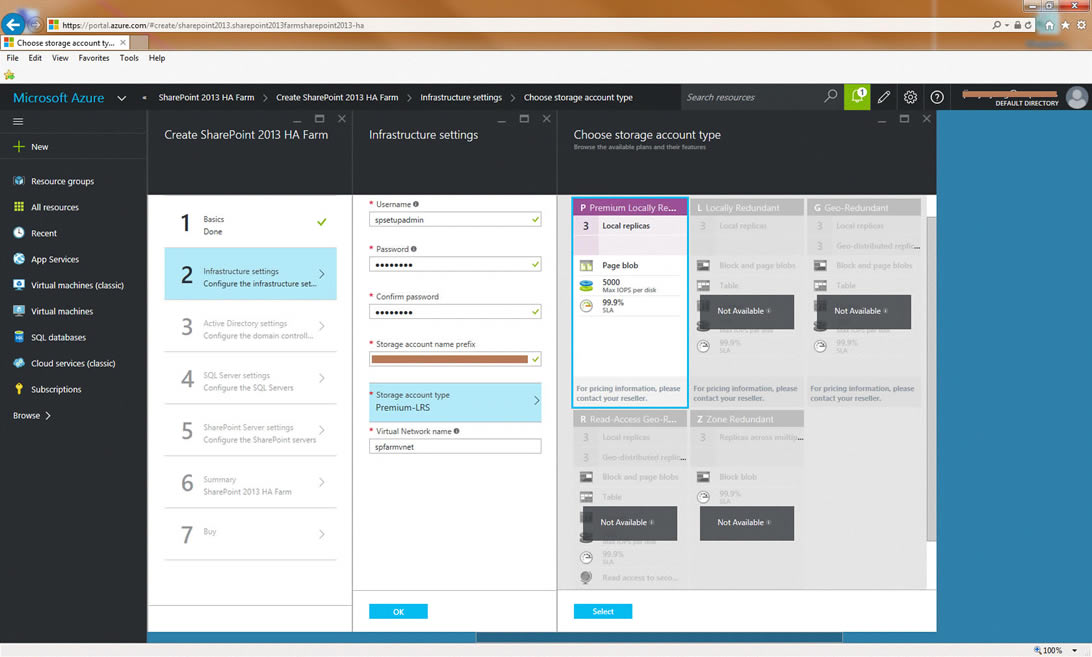Click the browser home icon
Image resolution: width=1092 pixels, height=657 pixels.
(1049, 25)
